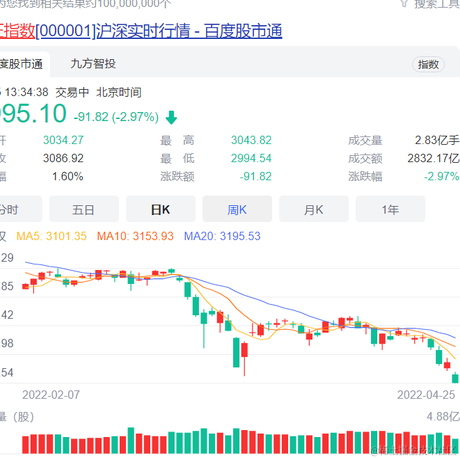
Task: Click the last green candlestick on chart
Action: tap(455, 378)
